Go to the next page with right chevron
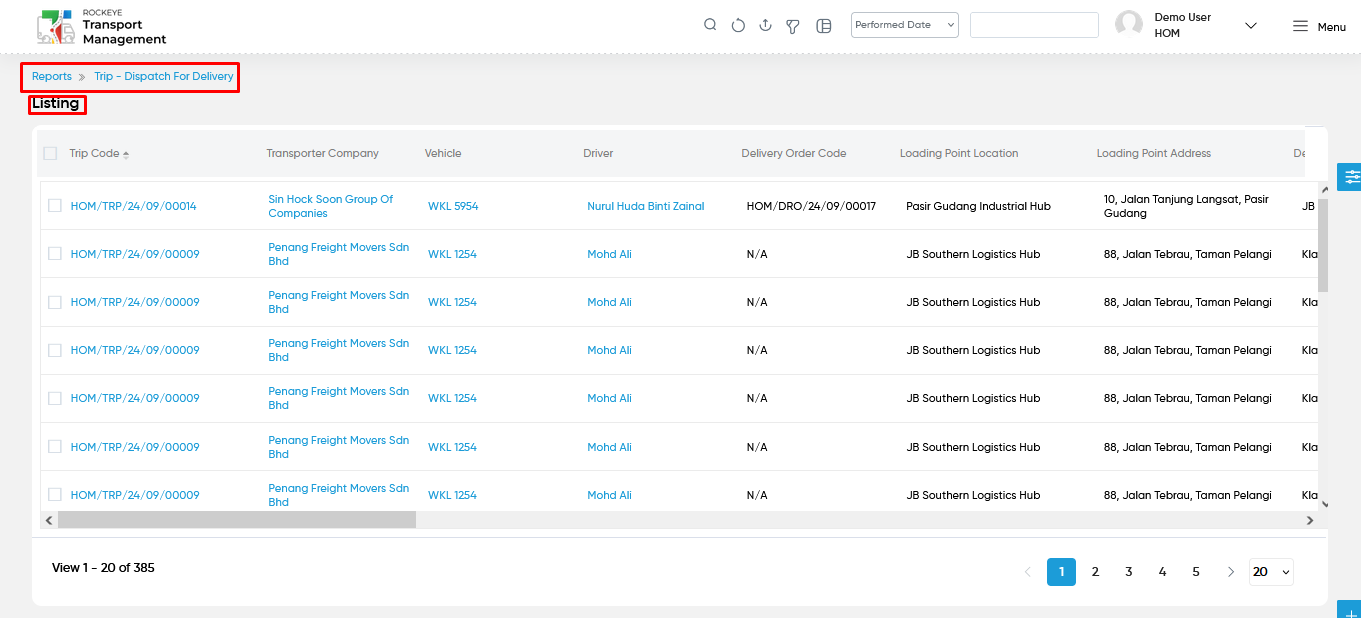Viewport: 1361px width, 618px height. [x=1230, y=572]
